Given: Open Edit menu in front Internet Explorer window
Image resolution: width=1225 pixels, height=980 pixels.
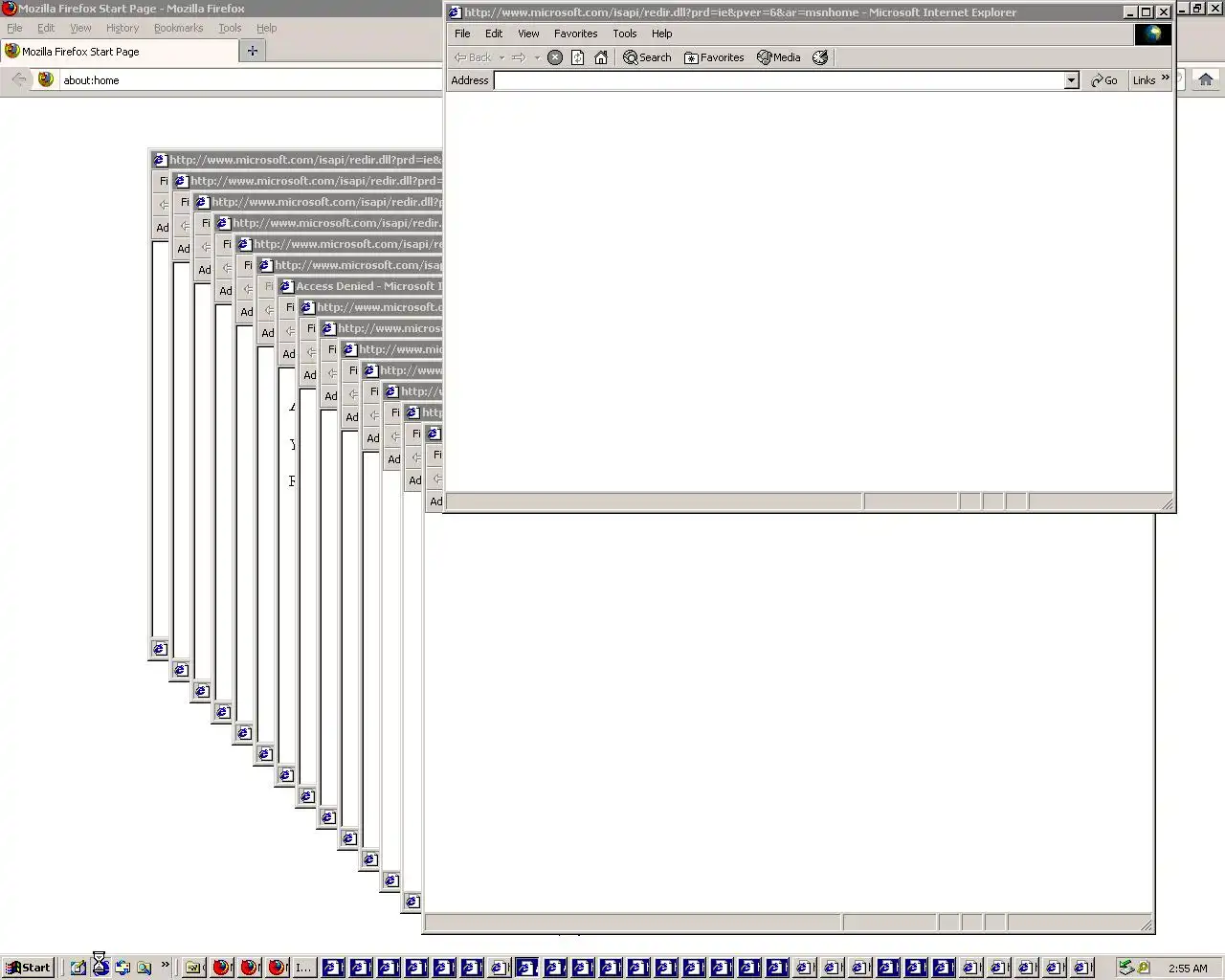Looking at the screenshot, I should (x=494, y=33).
